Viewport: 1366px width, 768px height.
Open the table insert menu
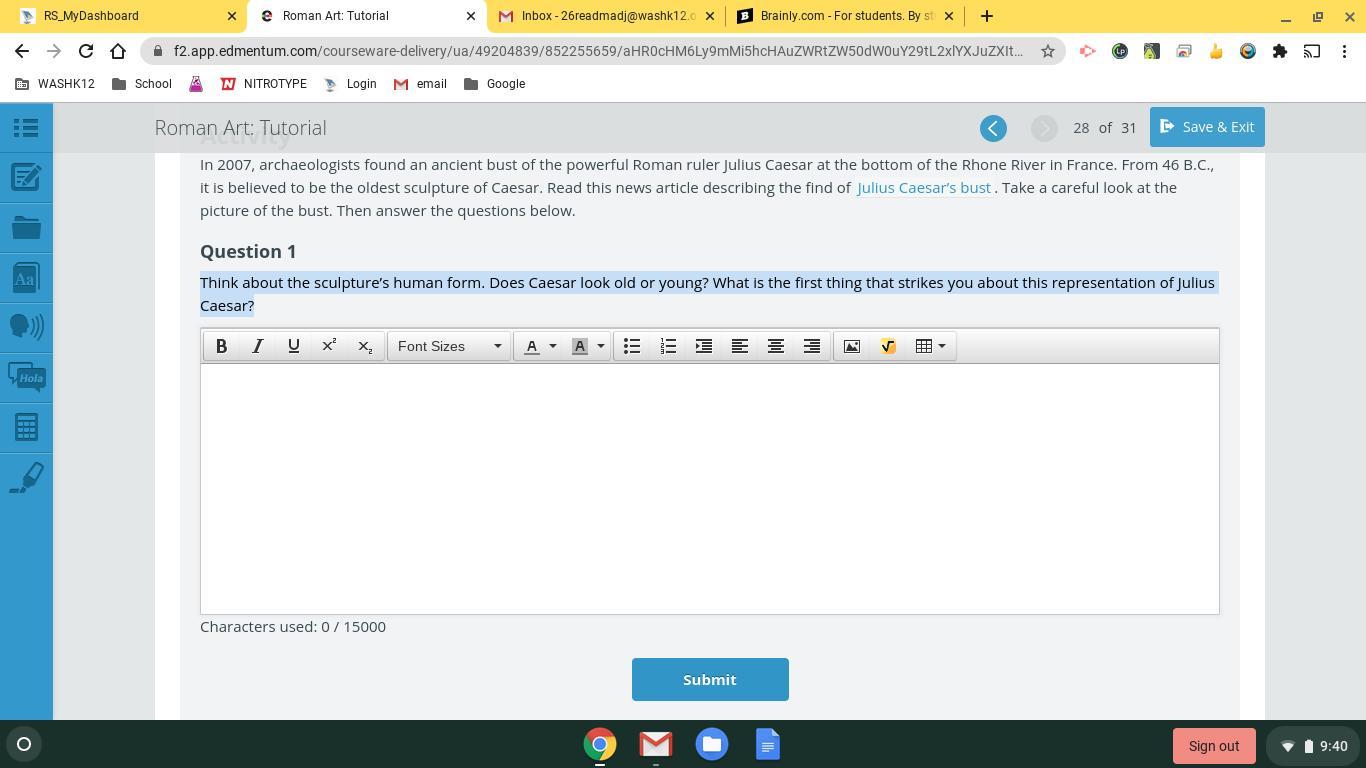point(930,346)
